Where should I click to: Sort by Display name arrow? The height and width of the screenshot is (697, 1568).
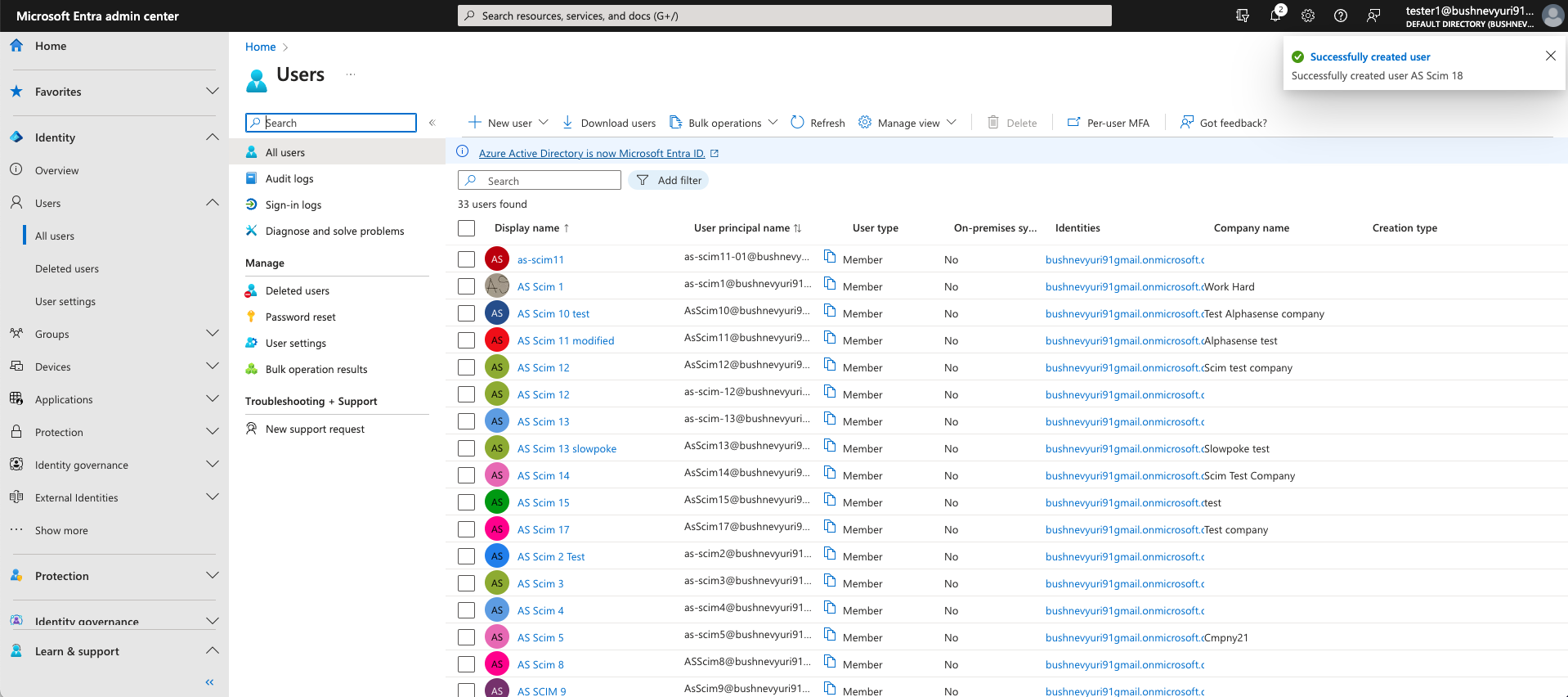(567, 228)
